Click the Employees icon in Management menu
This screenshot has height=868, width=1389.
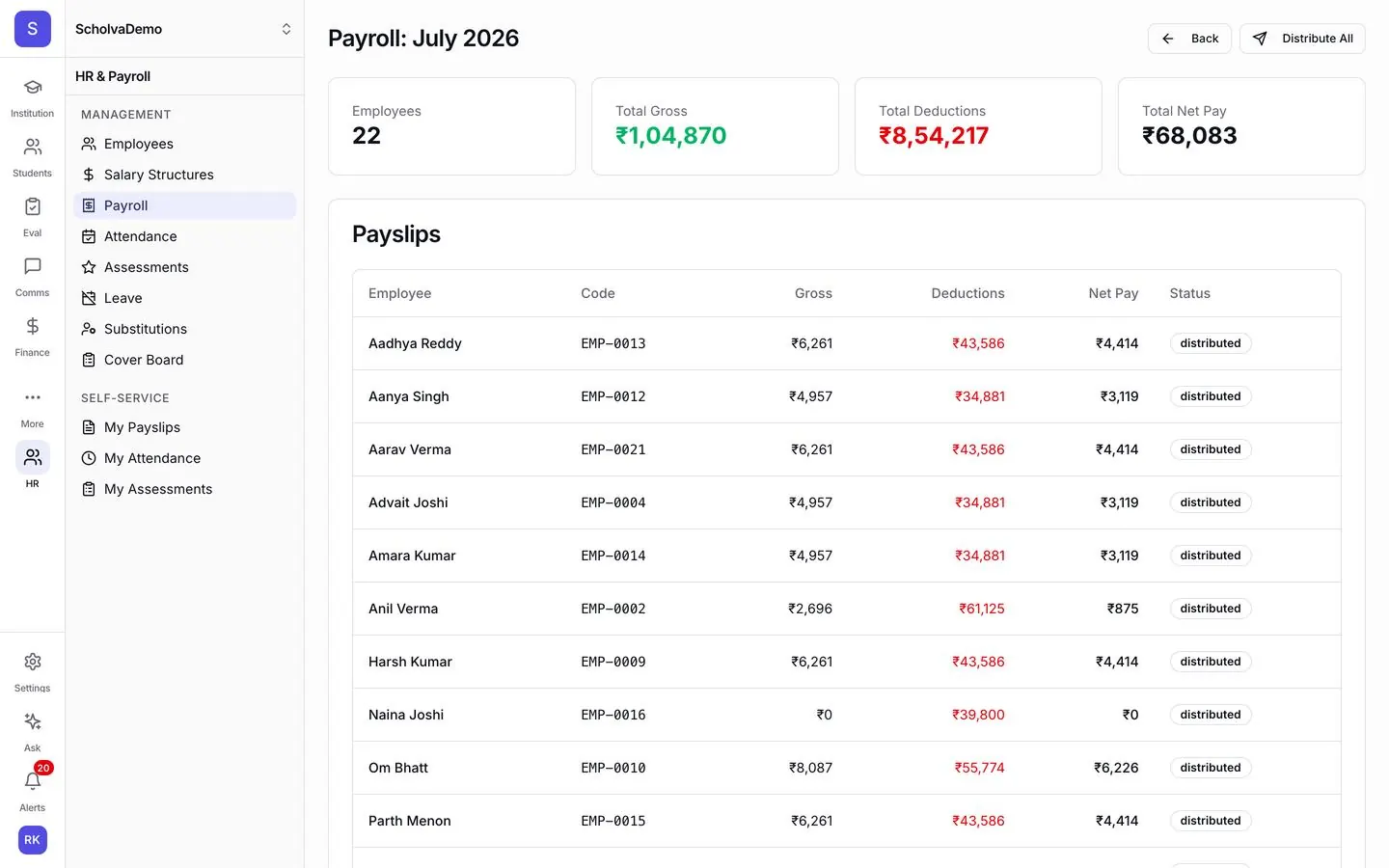pyautogui.click(x=89, y=144)
